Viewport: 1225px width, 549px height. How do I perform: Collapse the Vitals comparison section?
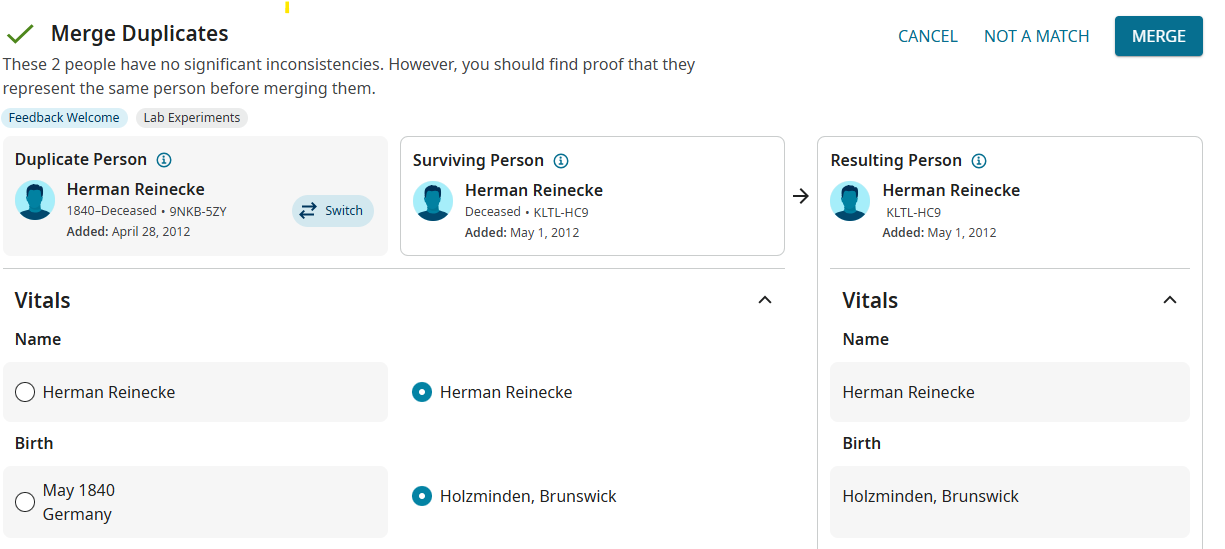765,300
